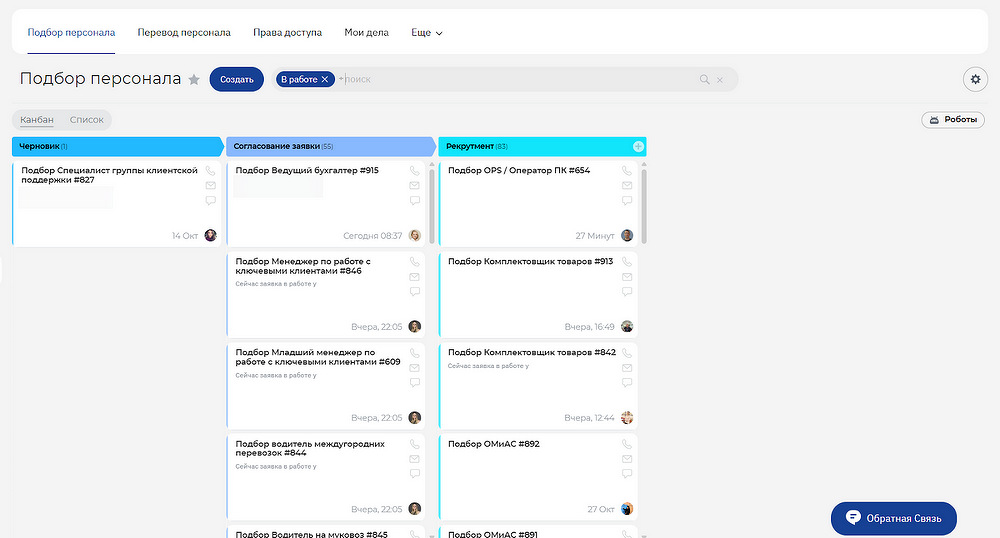
Task: Click phone icon on Комплектовщик товаров #913 card
Action: pyautogui.click(x=627, y=262)
